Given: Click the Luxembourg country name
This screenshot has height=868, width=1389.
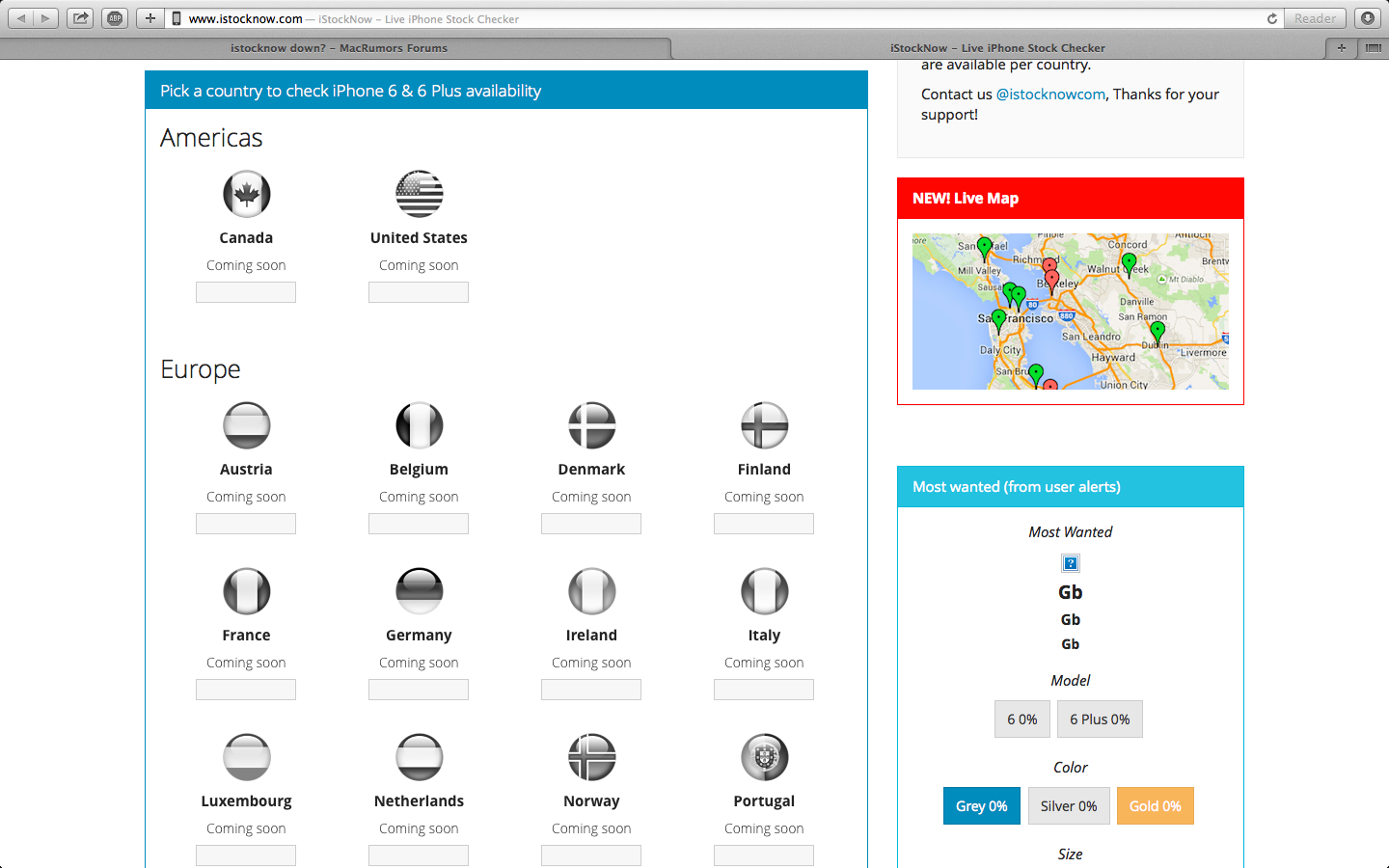Looking at the screenshot, I should [246, 801].
